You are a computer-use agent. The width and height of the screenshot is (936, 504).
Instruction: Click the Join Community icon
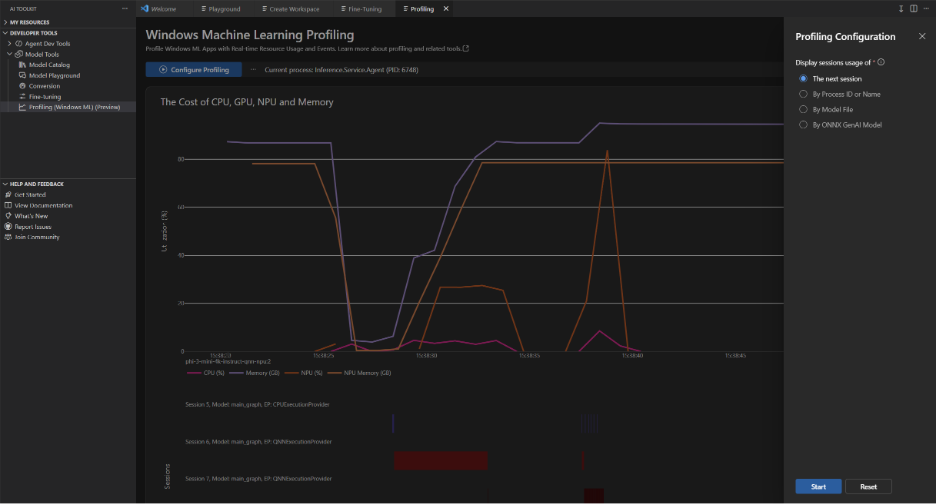8,237
